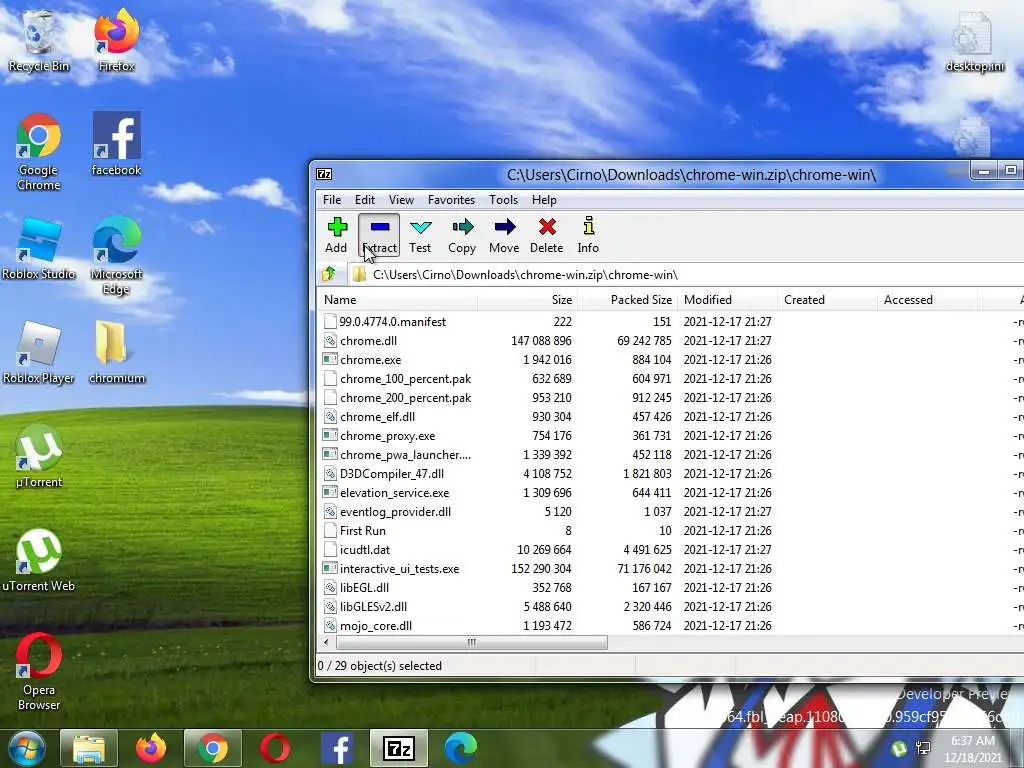The width and height of the screenshot is (1024, 768).
Task: Open the Favorites menu
Action: pos(451,200)
